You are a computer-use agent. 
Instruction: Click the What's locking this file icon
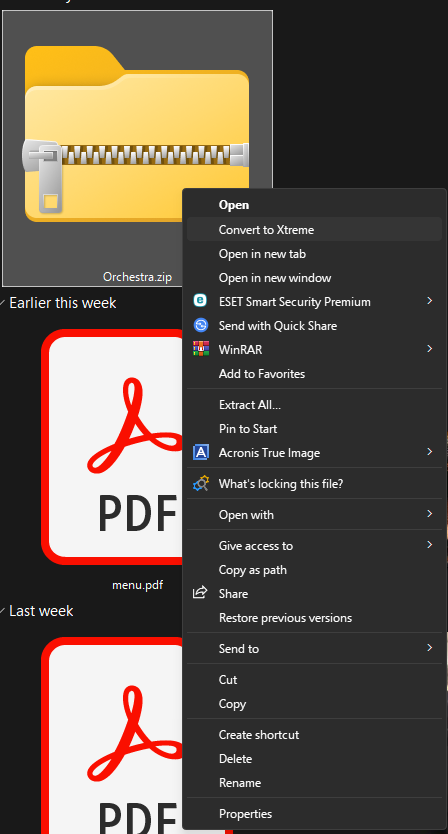click(200, 483)
